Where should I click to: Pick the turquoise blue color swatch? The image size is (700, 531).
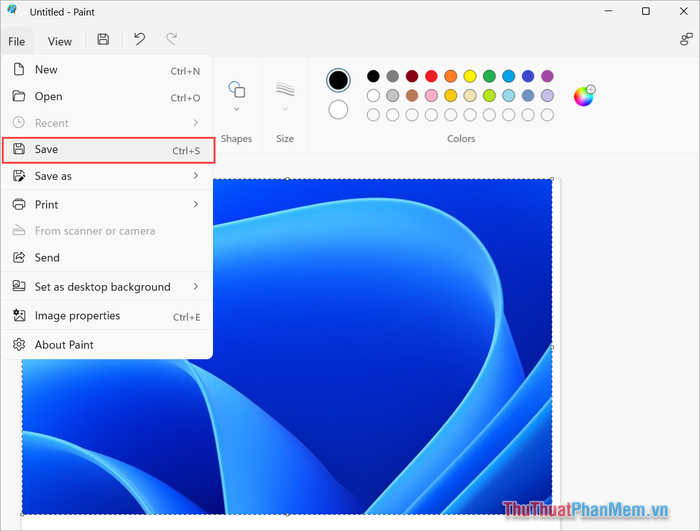coord(508,76)
